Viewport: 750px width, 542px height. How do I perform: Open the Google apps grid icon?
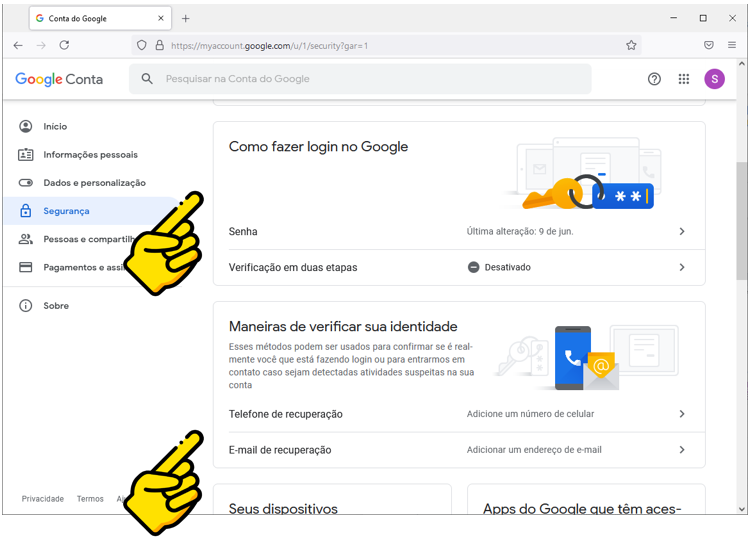coord(684,79)
